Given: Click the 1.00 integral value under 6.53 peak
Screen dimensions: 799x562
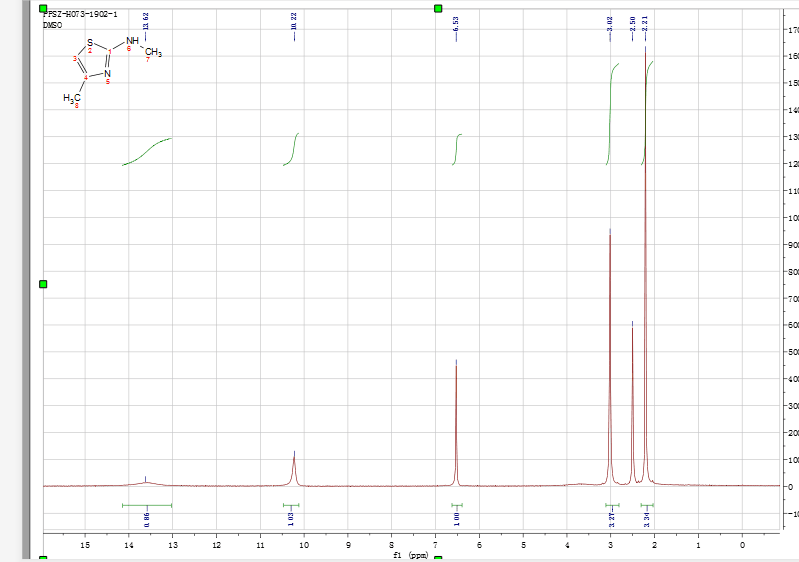Looking at the screenshot, I should tap(457, 518).
